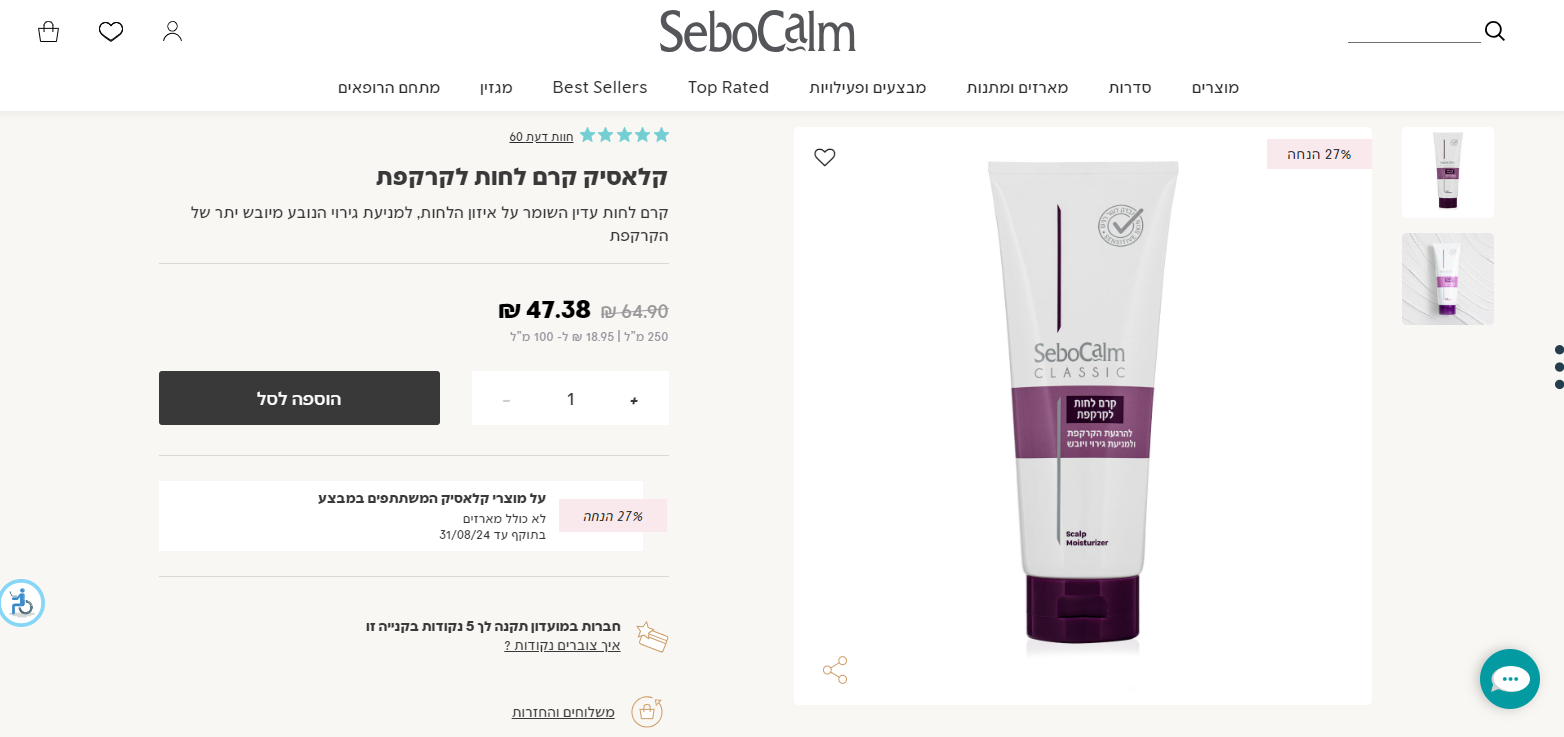Open the Top Rated menu item
This screenshot has height=737, width=1564.
pyautogui.click(x=728, y=88)
